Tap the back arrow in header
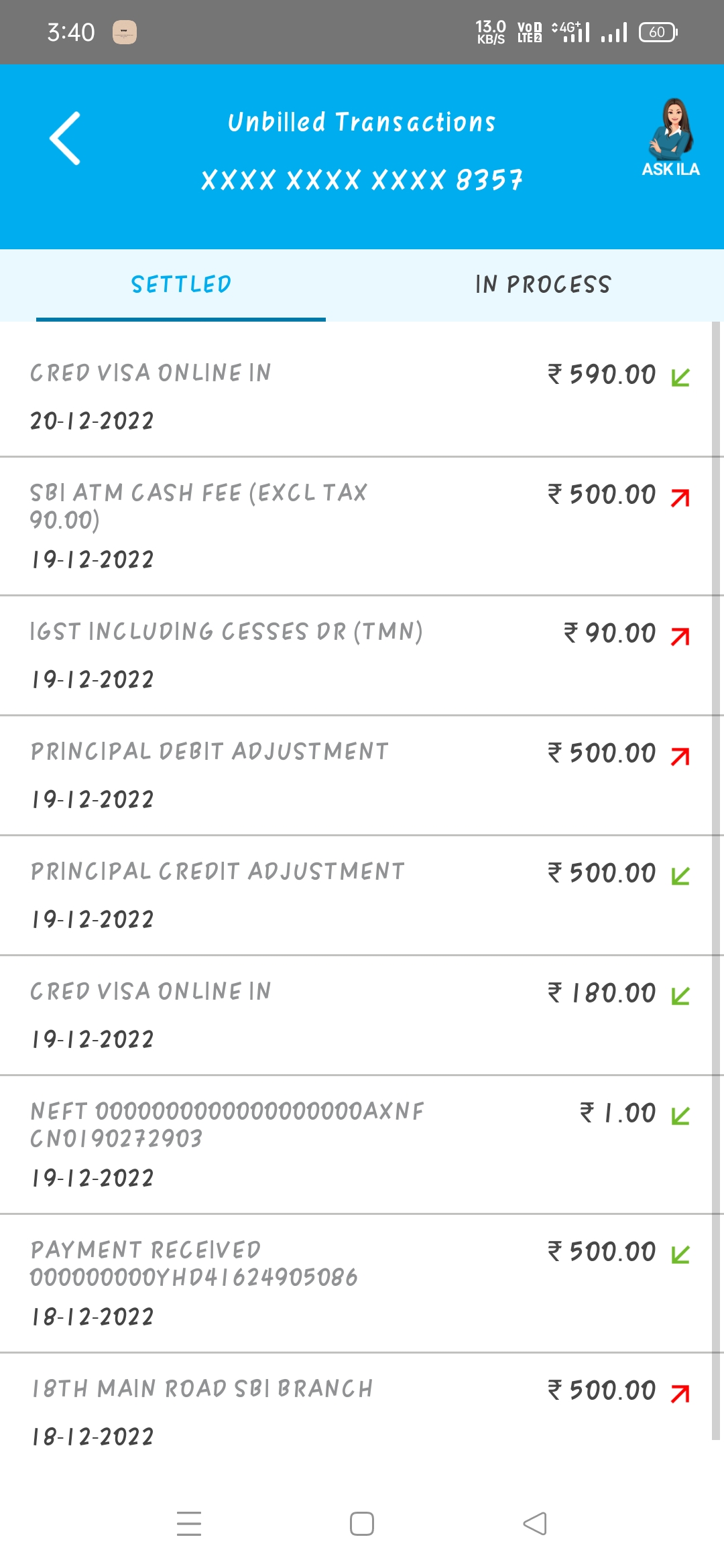The width and height of the screenshot is (724, 1568). pos(65,138)
